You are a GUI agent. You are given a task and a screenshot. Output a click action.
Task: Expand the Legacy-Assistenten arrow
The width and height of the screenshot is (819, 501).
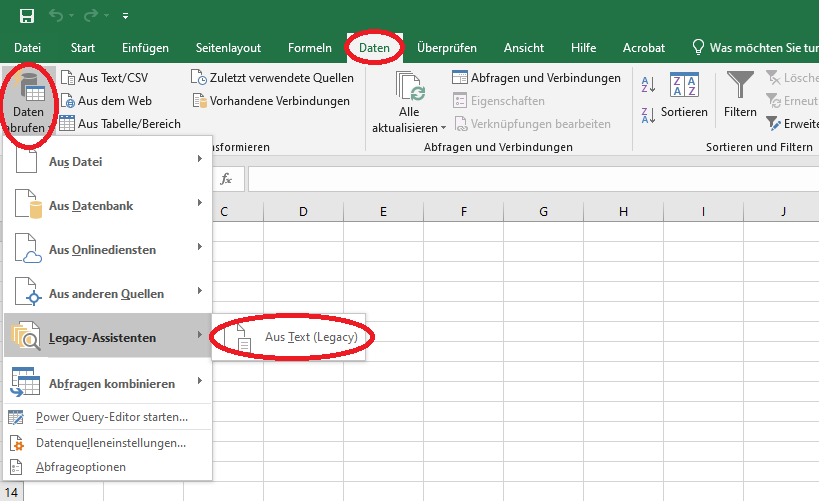pos(200,334)
